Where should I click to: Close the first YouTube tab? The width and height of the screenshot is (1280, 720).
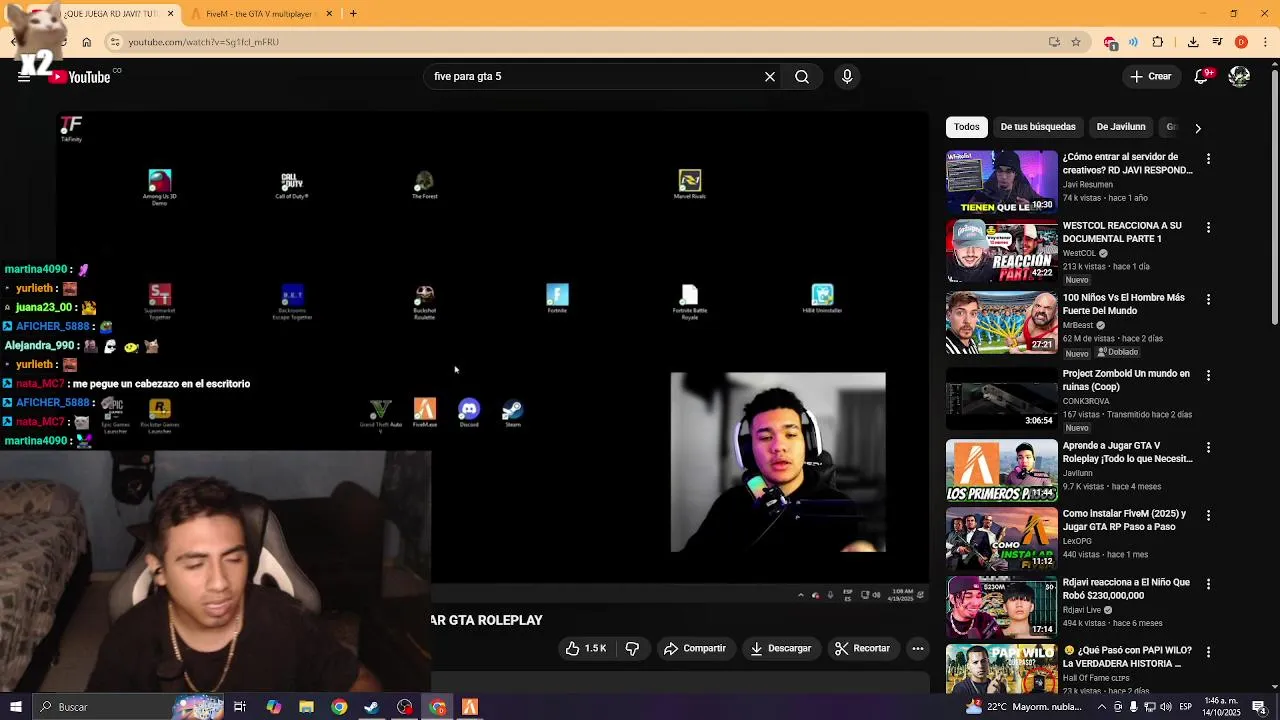point(170,13)
